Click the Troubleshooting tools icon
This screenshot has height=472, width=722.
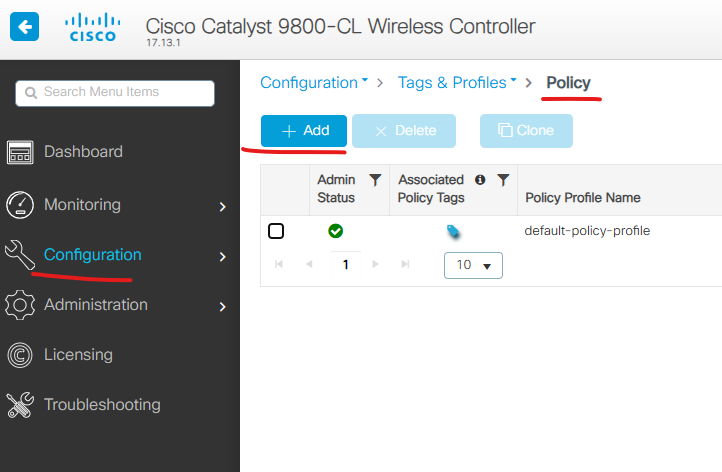click(20, 405)
